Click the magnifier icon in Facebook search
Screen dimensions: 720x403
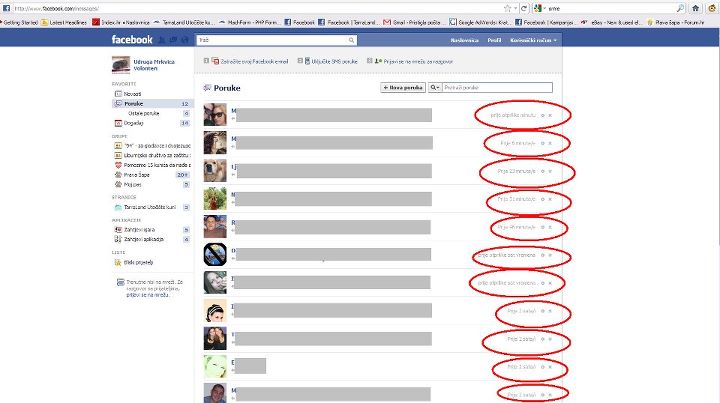click(351, 41)
